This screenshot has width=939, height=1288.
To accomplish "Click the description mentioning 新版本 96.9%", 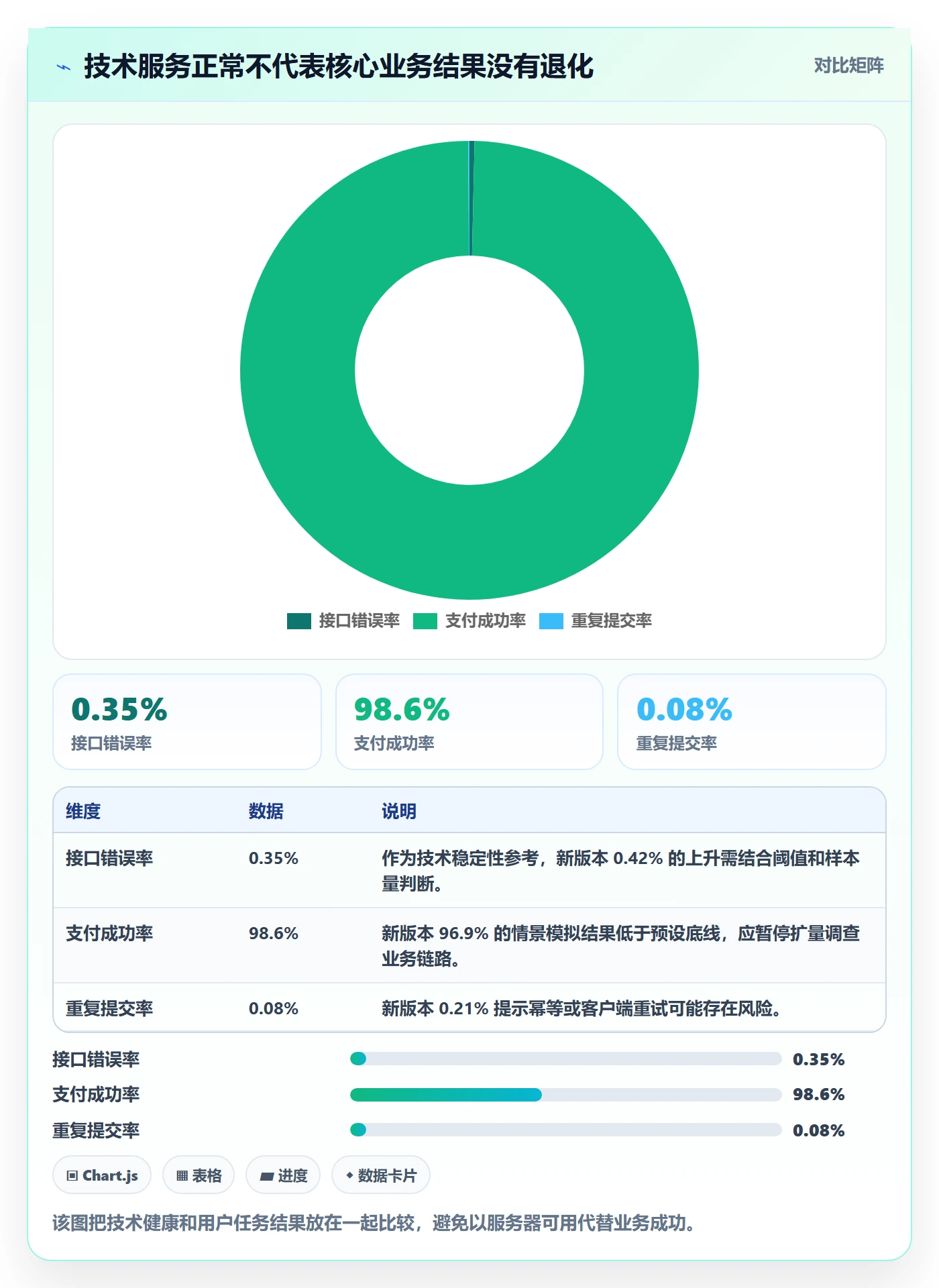I will pyautogui.click(x=620, y=946).
